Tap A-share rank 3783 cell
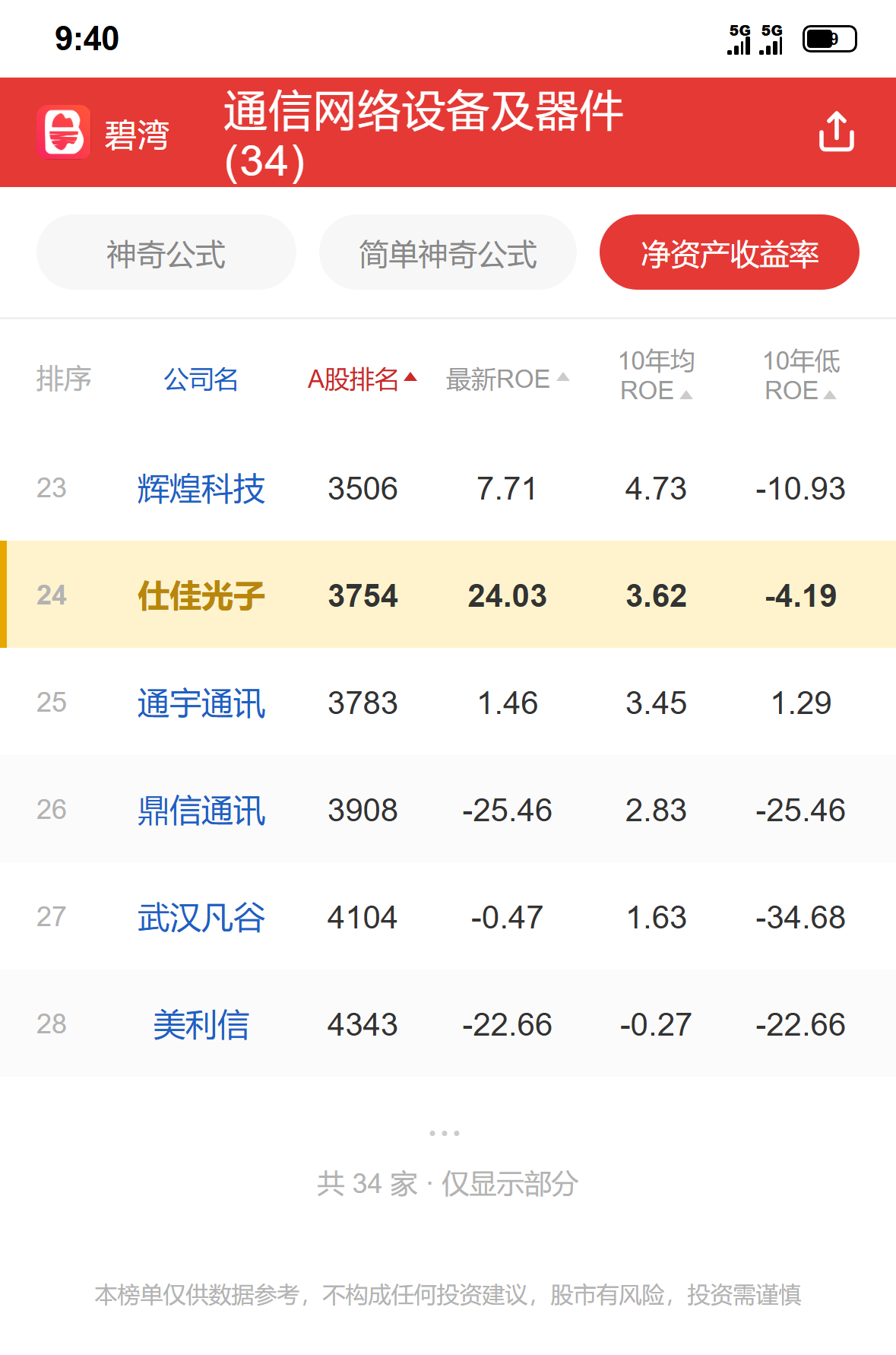This screenshot has height=1355, width=896. (363, 703)
